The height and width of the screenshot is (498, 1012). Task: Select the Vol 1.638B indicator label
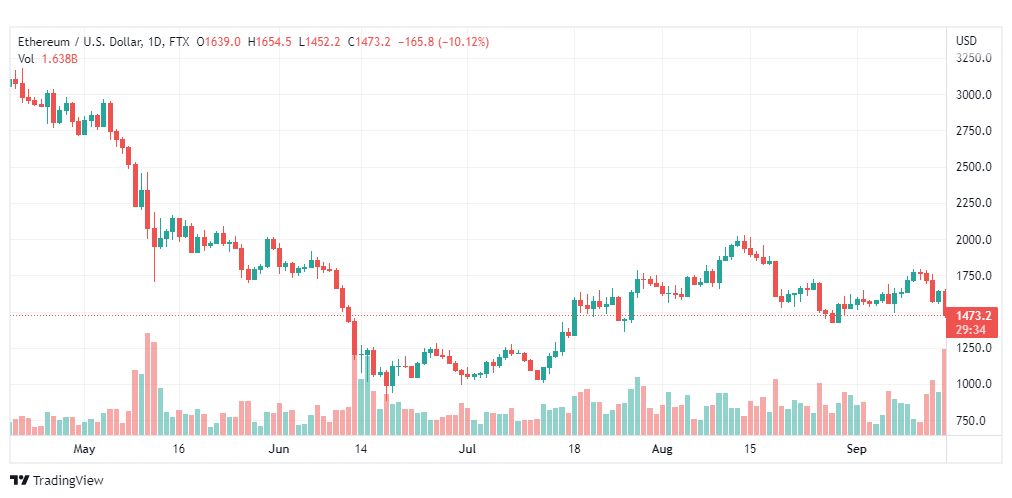(47, 59)
